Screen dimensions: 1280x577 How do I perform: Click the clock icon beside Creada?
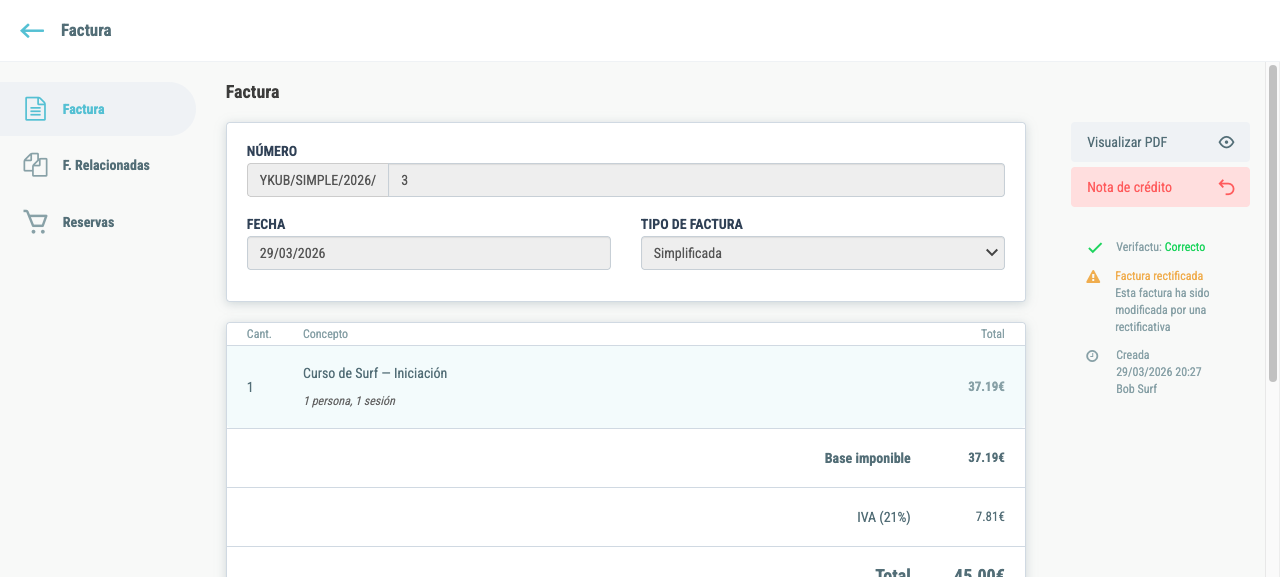click(1092, 356)
